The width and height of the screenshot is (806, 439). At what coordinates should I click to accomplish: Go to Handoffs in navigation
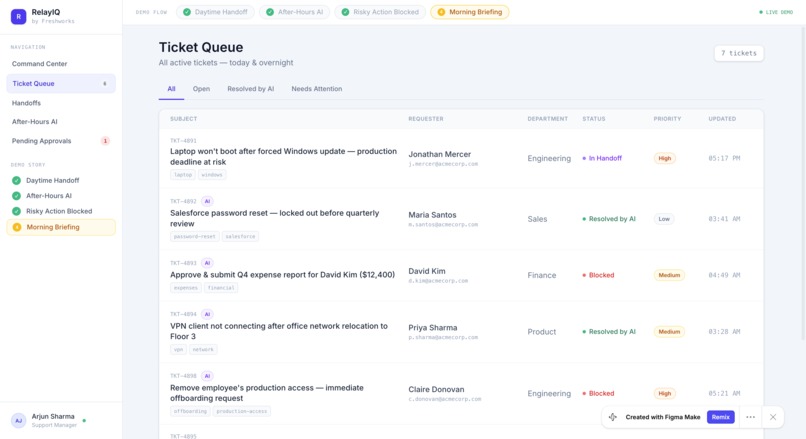[61, 103]
